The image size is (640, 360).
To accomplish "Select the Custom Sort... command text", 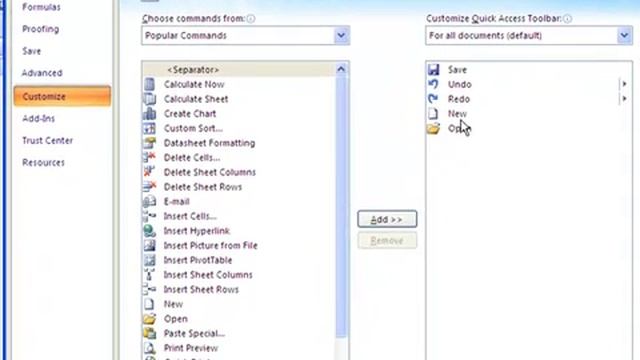I will tap(193, 129).
